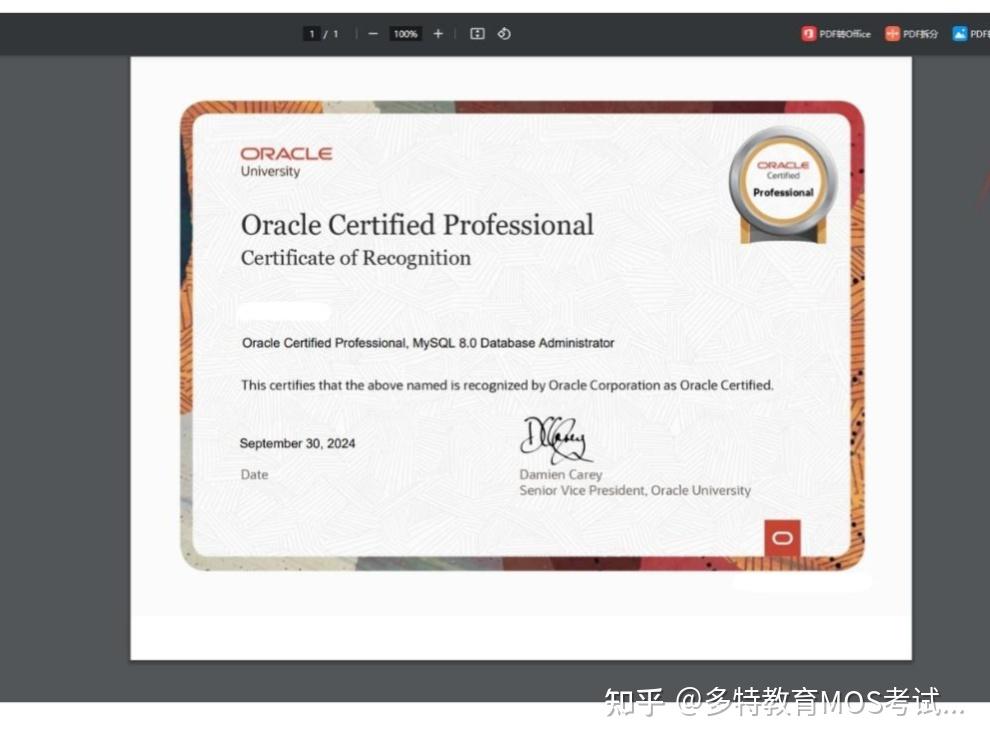Viewport: 990px width, 743px height.
Task: Click the certificate title Oracle Certified Professional
Action: [416, 225]
